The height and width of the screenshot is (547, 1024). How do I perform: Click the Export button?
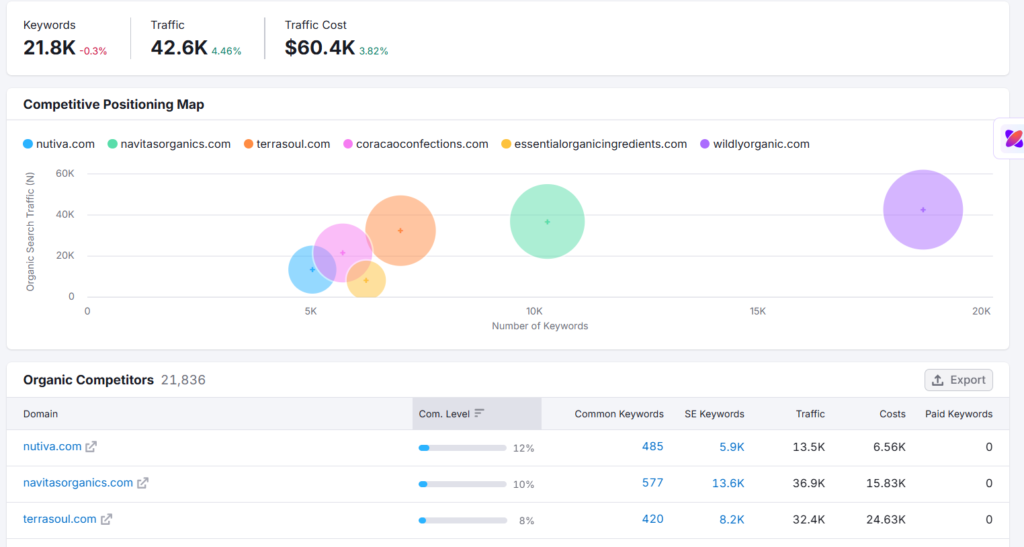pos(958,380)
